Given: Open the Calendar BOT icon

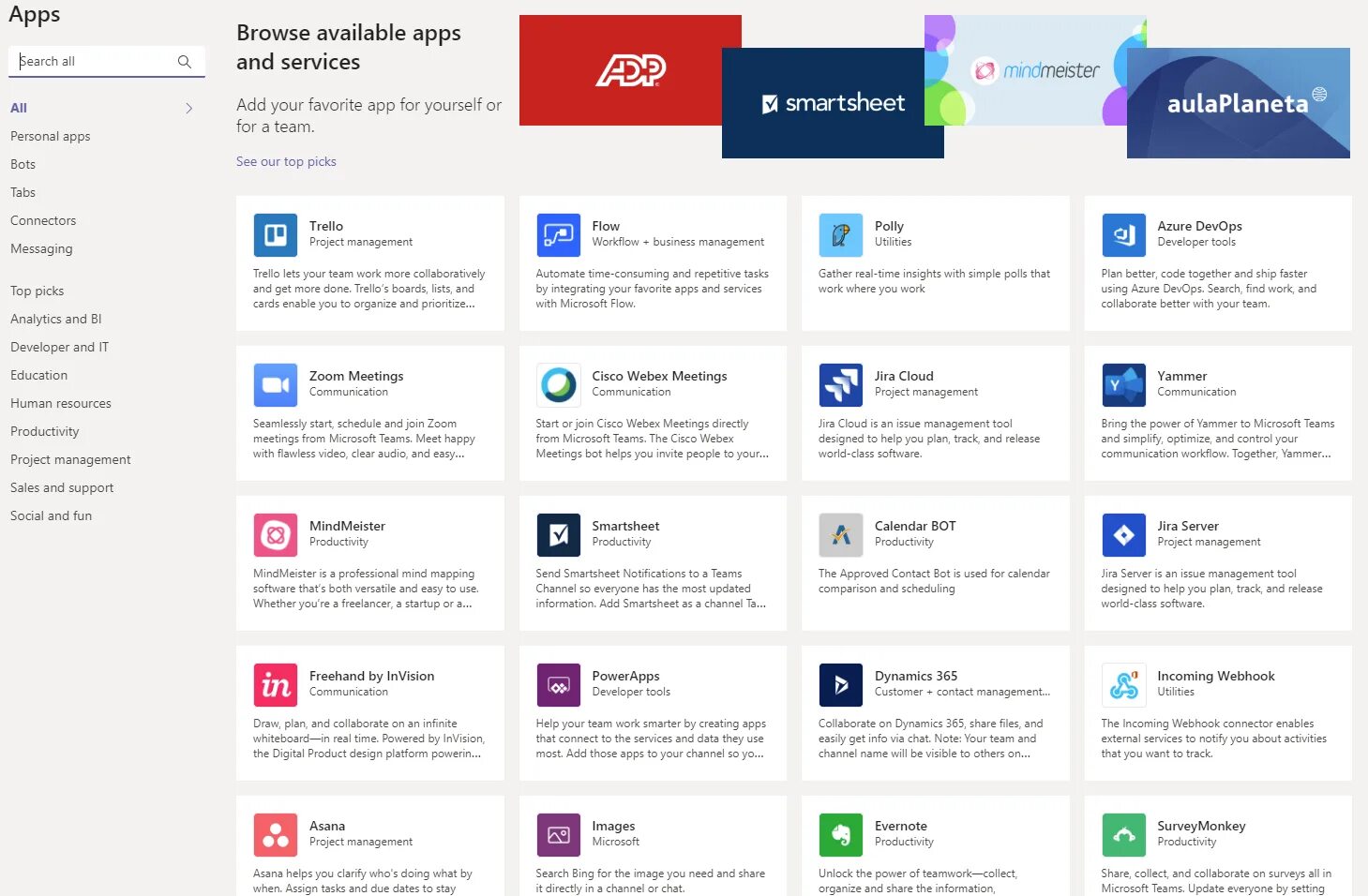Looking at the screenshot, I should coord(841,535).
